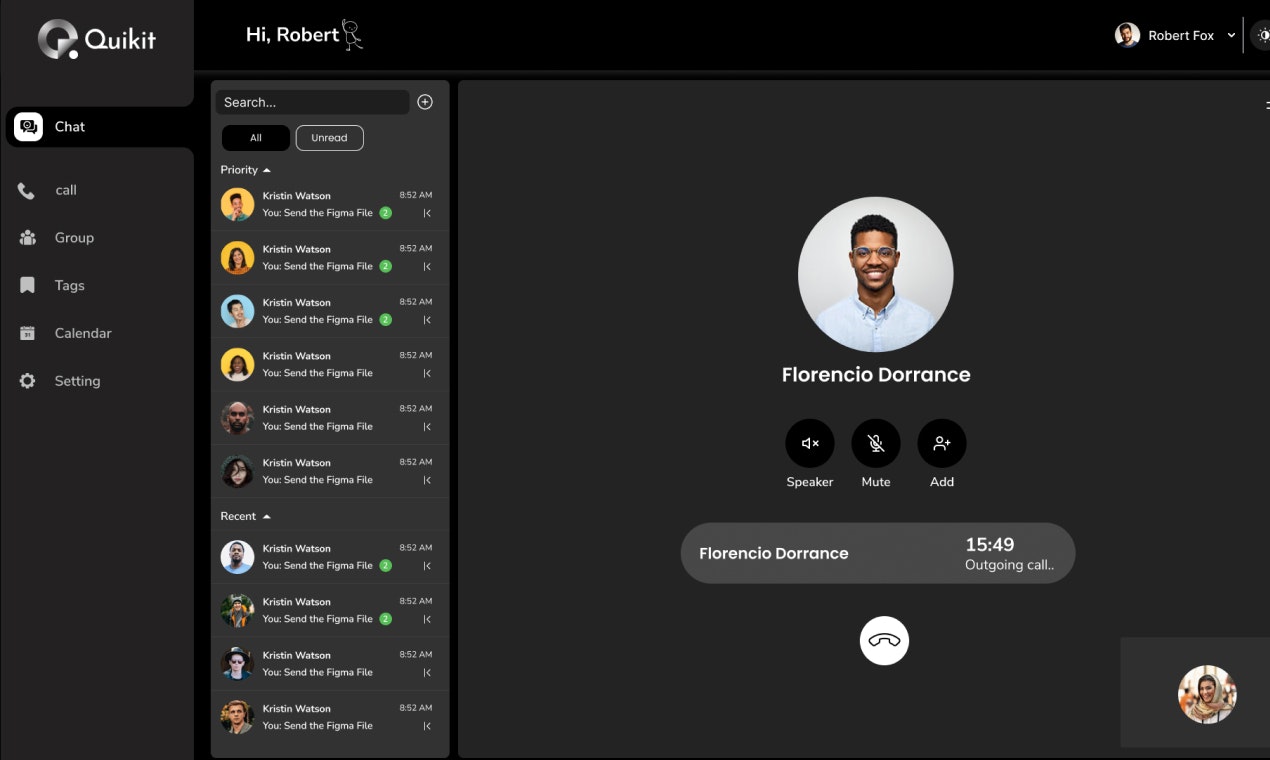The width and height of the screenshot is (1270, 760).
Task: Click the 15:49 call timer
Action: pos(990,544)
